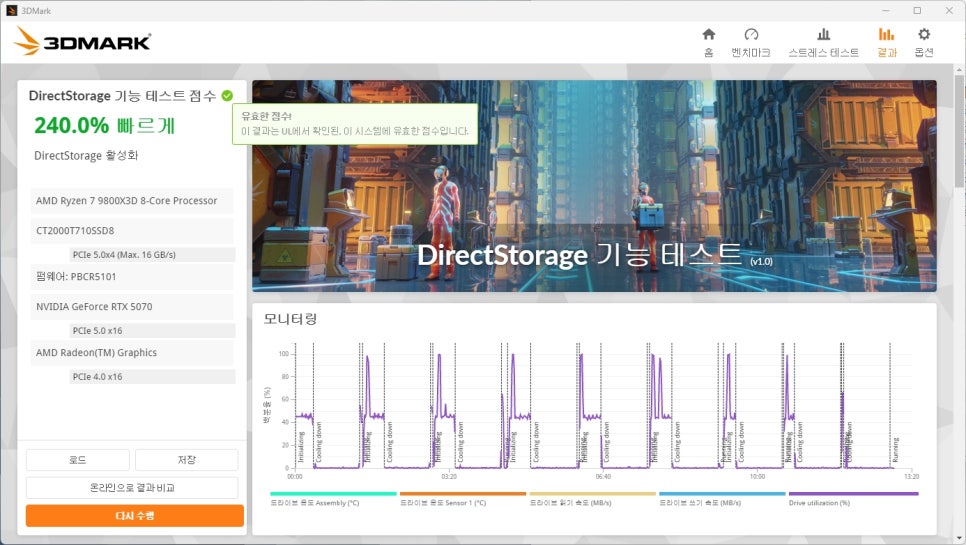This screenshot has width=966, height=545.
Task: Minimize the 3DMark window
Action: point(886,10)
